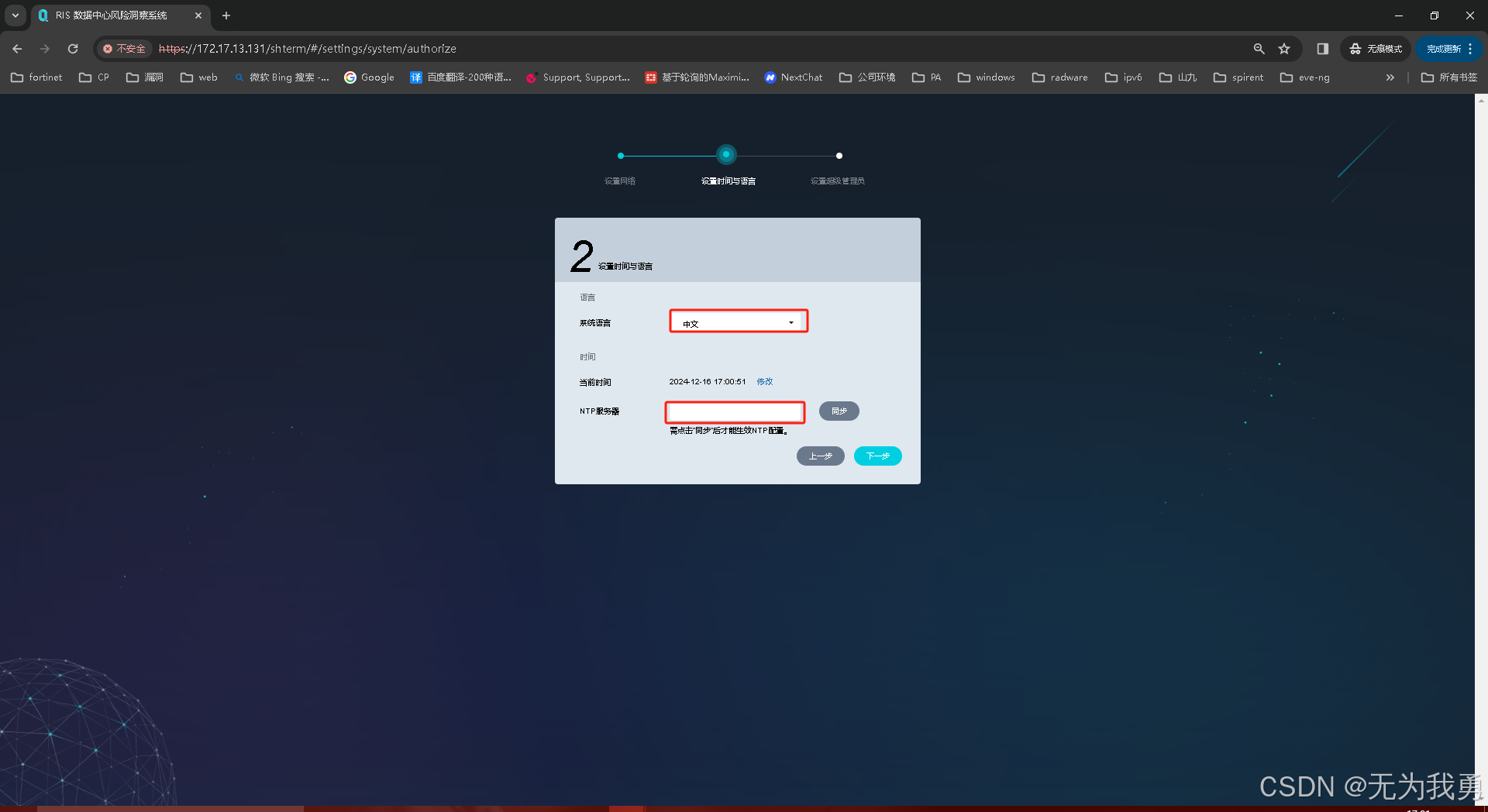Toggle the browser side panel icon
The width and height of the screenshot is (1488, 812).
pyautogui.click(x=1323, y=49)
